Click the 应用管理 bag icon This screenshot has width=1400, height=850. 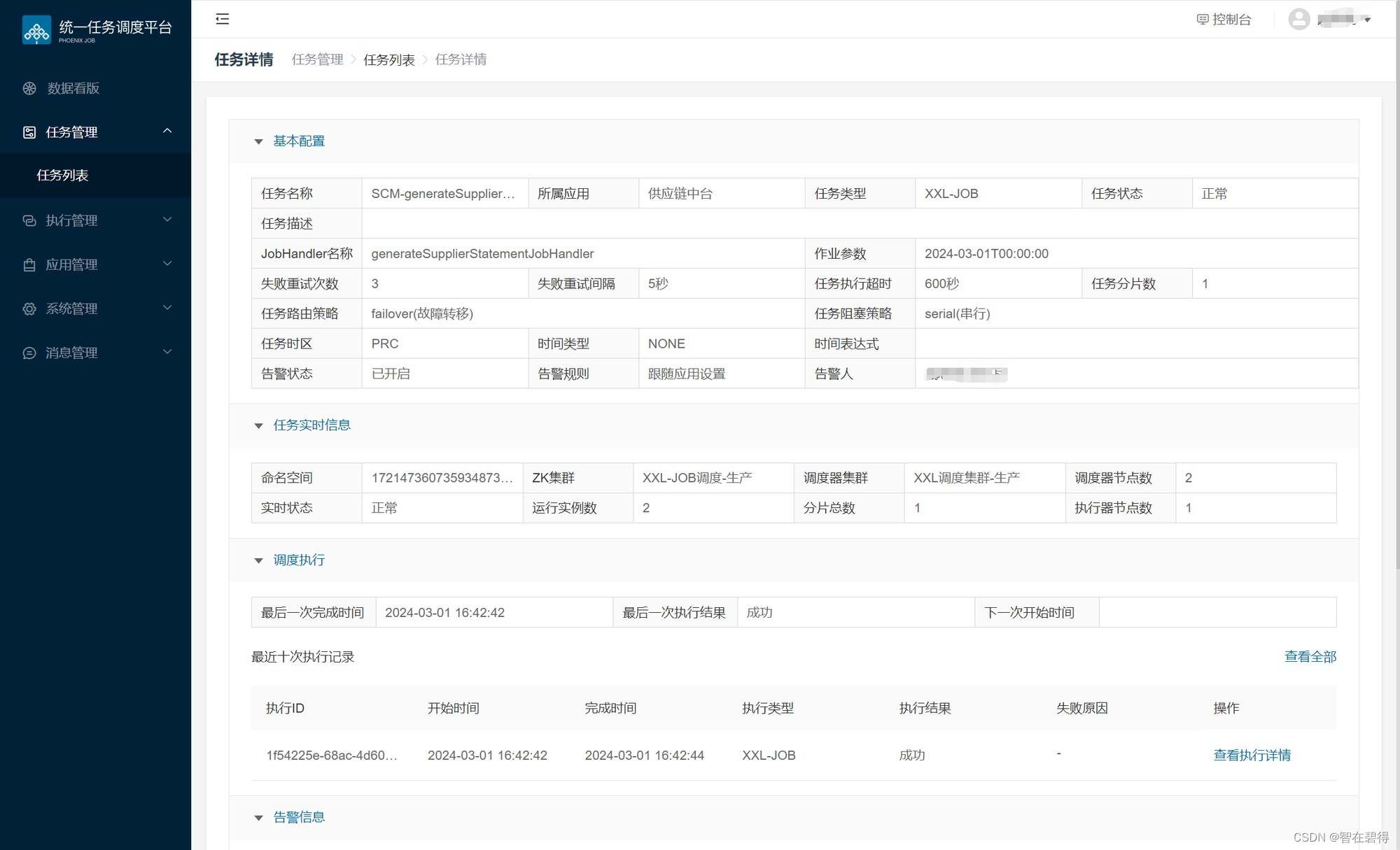[x=29, y=264]
